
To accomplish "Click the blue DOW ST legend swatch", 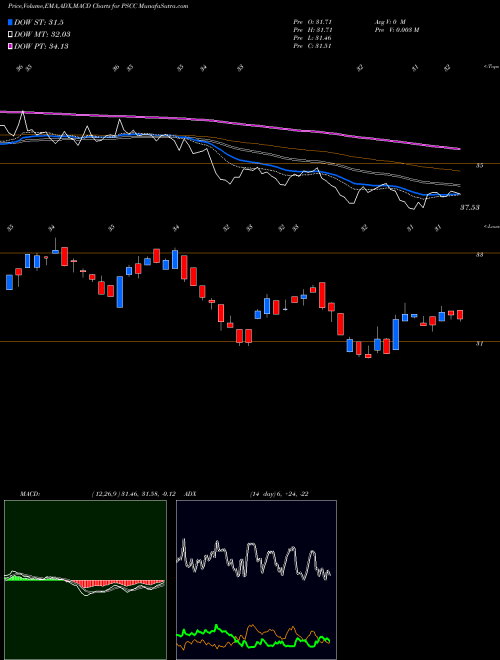I will pyautogui.click(x=11, y=22).
